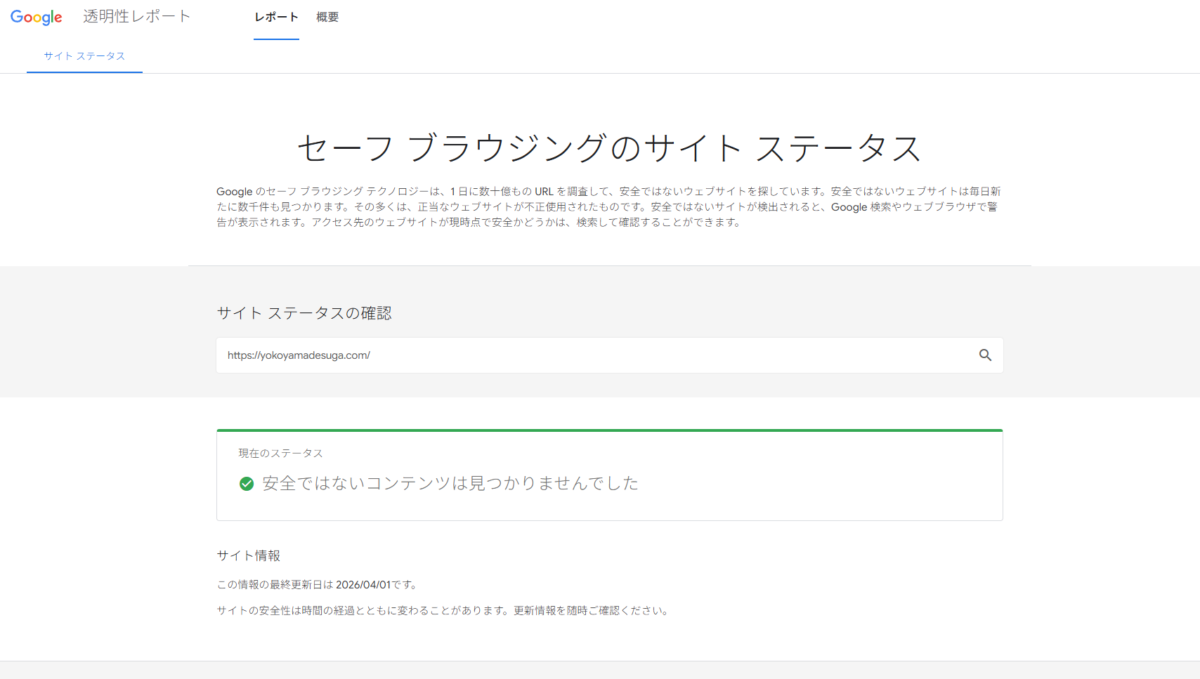Select the multicolored G in the Google logo

click(x=14, y=16)
